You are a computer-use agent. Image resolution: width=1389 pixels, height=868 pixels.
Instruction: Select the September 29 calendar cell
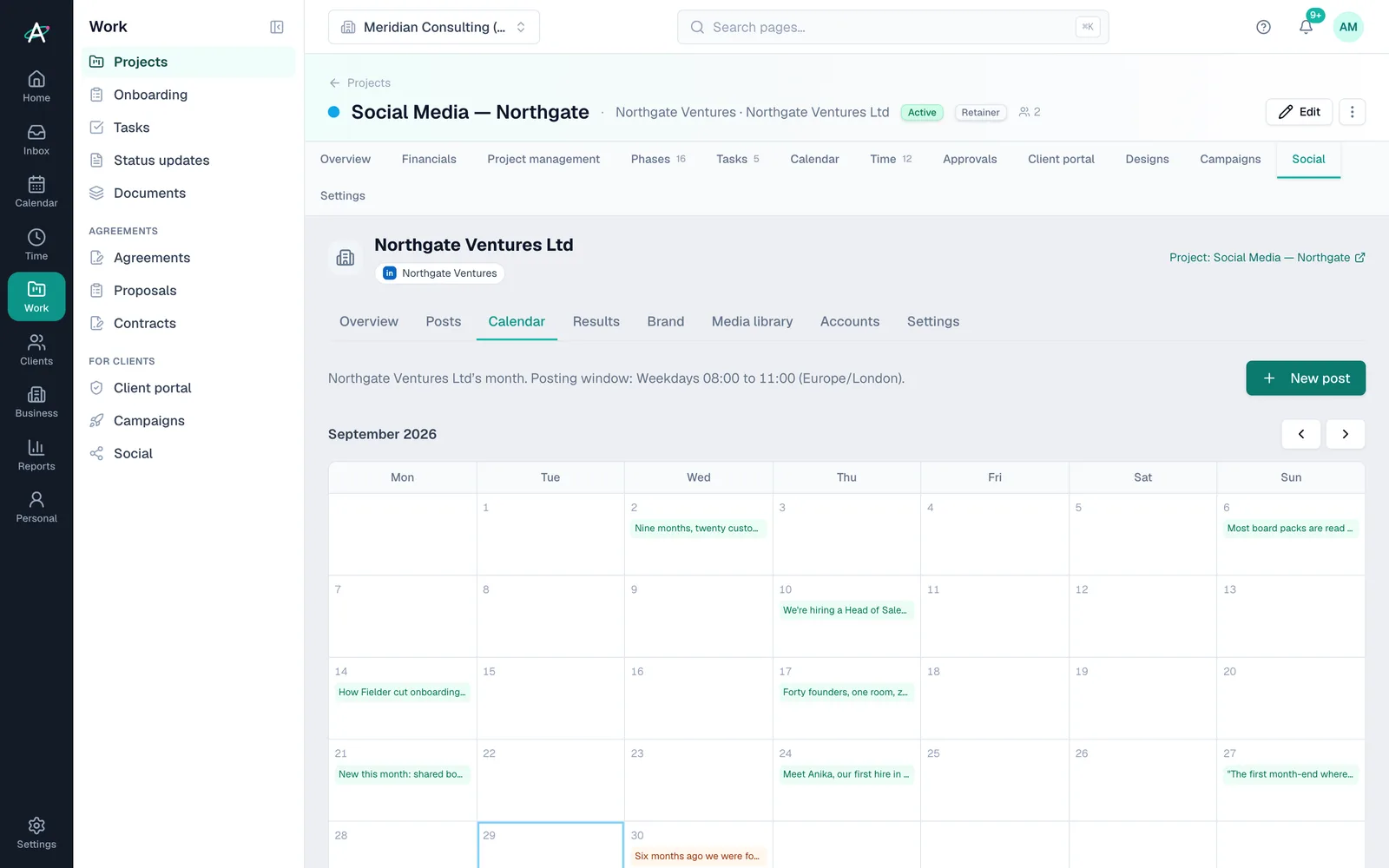point(550,845)
